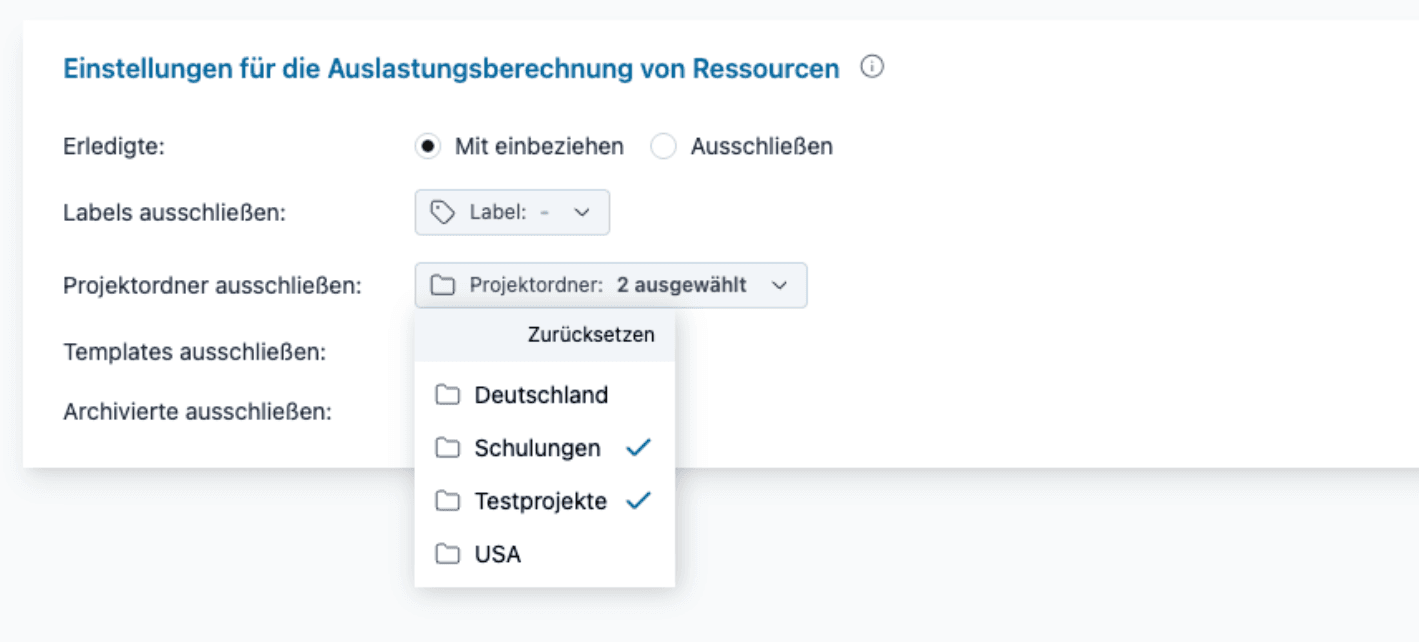Click checkmark next to Schulungen
Image resolution: width=1419 pixels, height=642 pixels.
[x=637, y=448]
